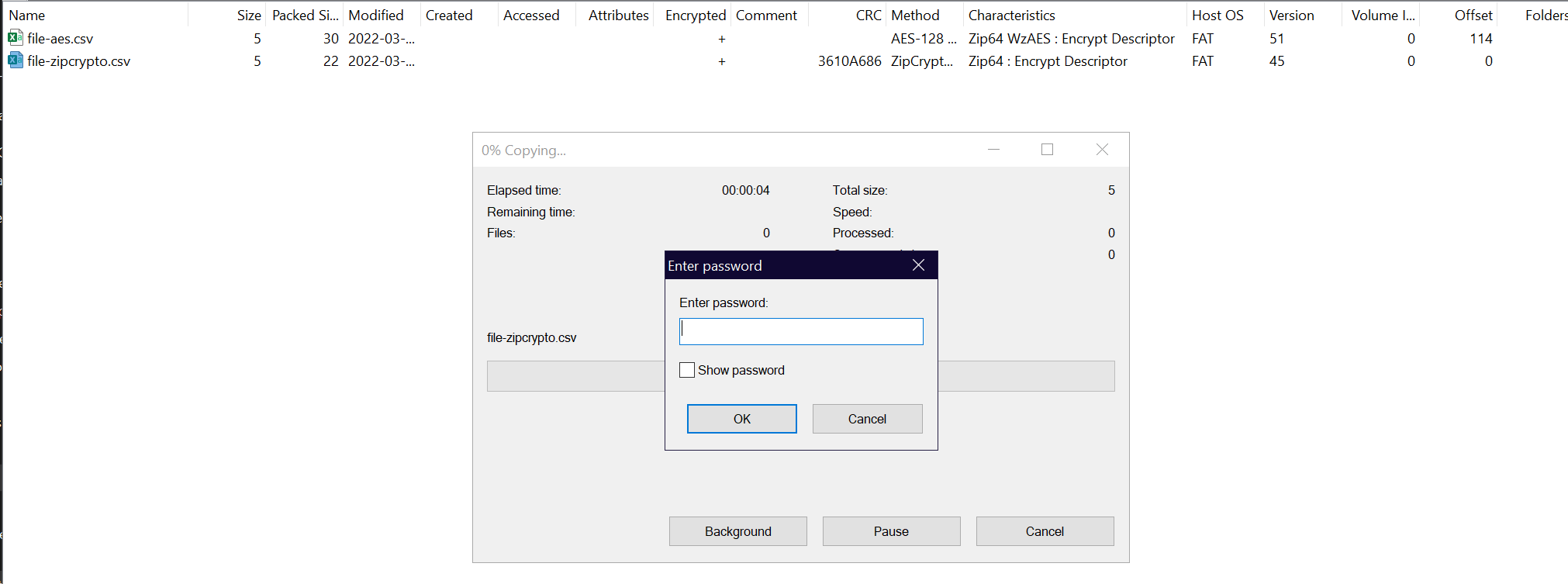Sort by Version column header

1292,16
